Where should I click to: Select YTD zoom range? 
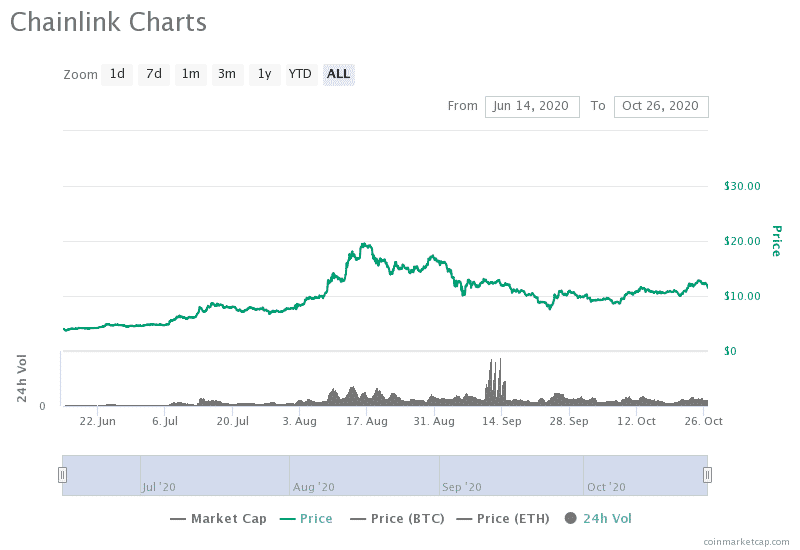tap(300, 74)
